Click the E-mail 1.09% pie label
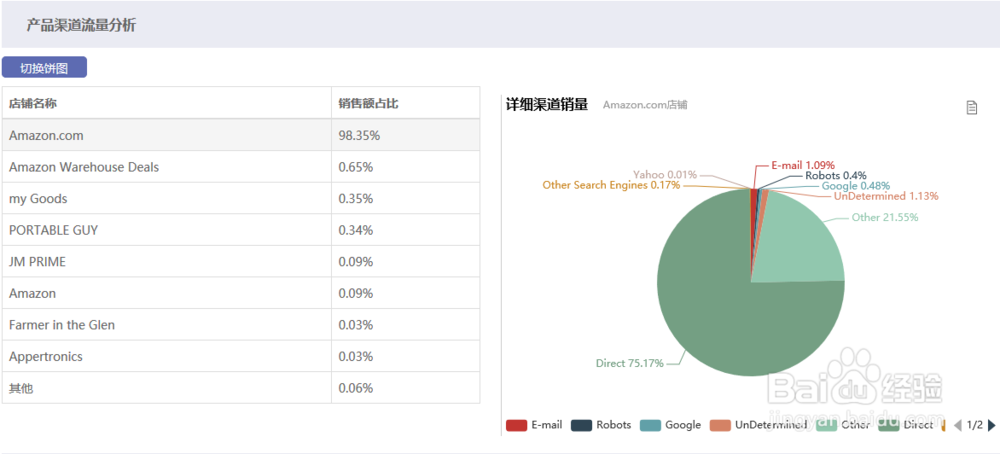Screen dimensions: 1000x454 coord(803,165)
